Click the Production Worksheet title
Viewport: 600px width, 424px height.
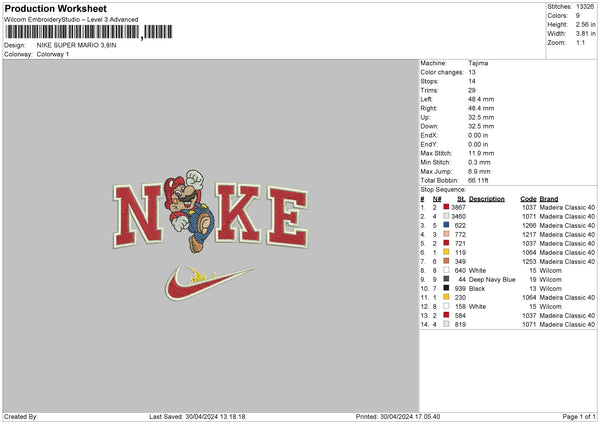(55, 8)
